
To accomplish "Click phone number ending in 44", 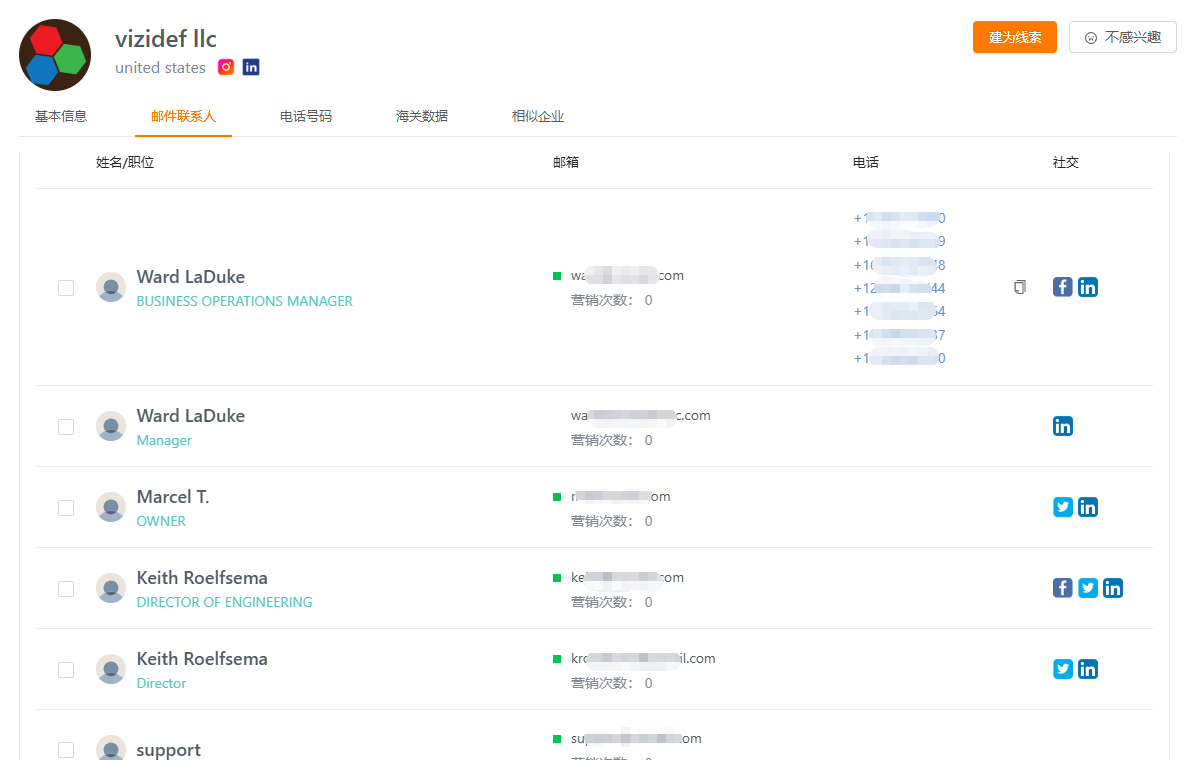I will (899, 288).
